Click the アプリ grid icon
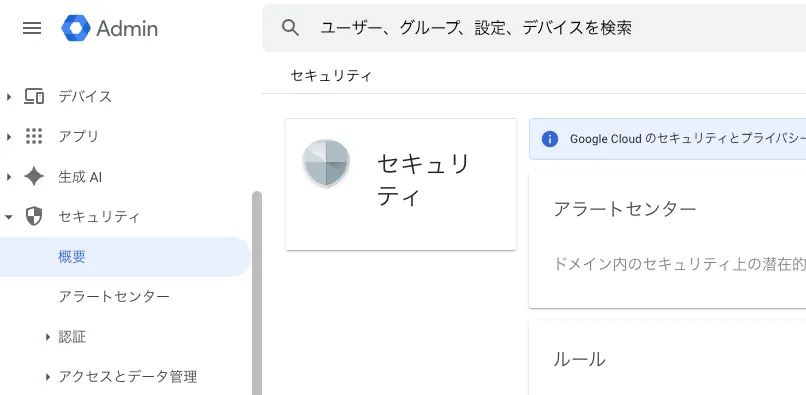The height and width of the screenshot is (395, 806). click(x=34, y=136)
